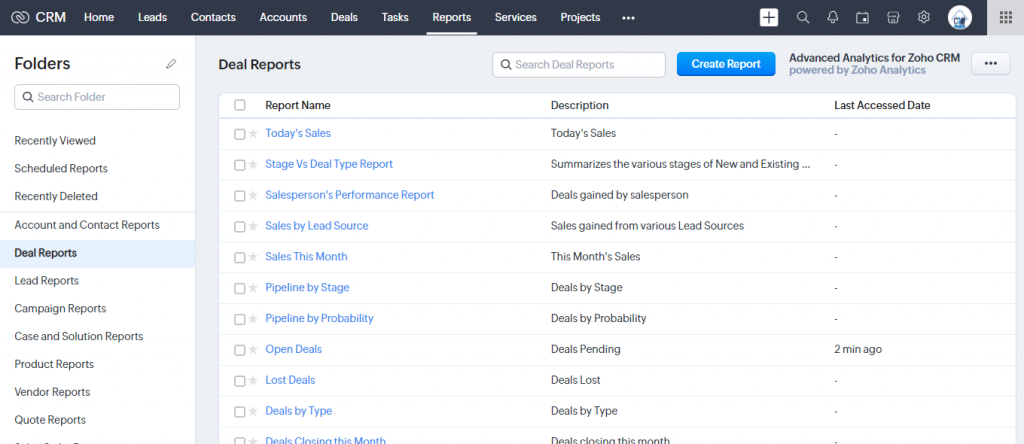Open the Accounts tab
The height and width of the screenshot is (444, 1024).
pyautogui.click(x=283, y=18)
